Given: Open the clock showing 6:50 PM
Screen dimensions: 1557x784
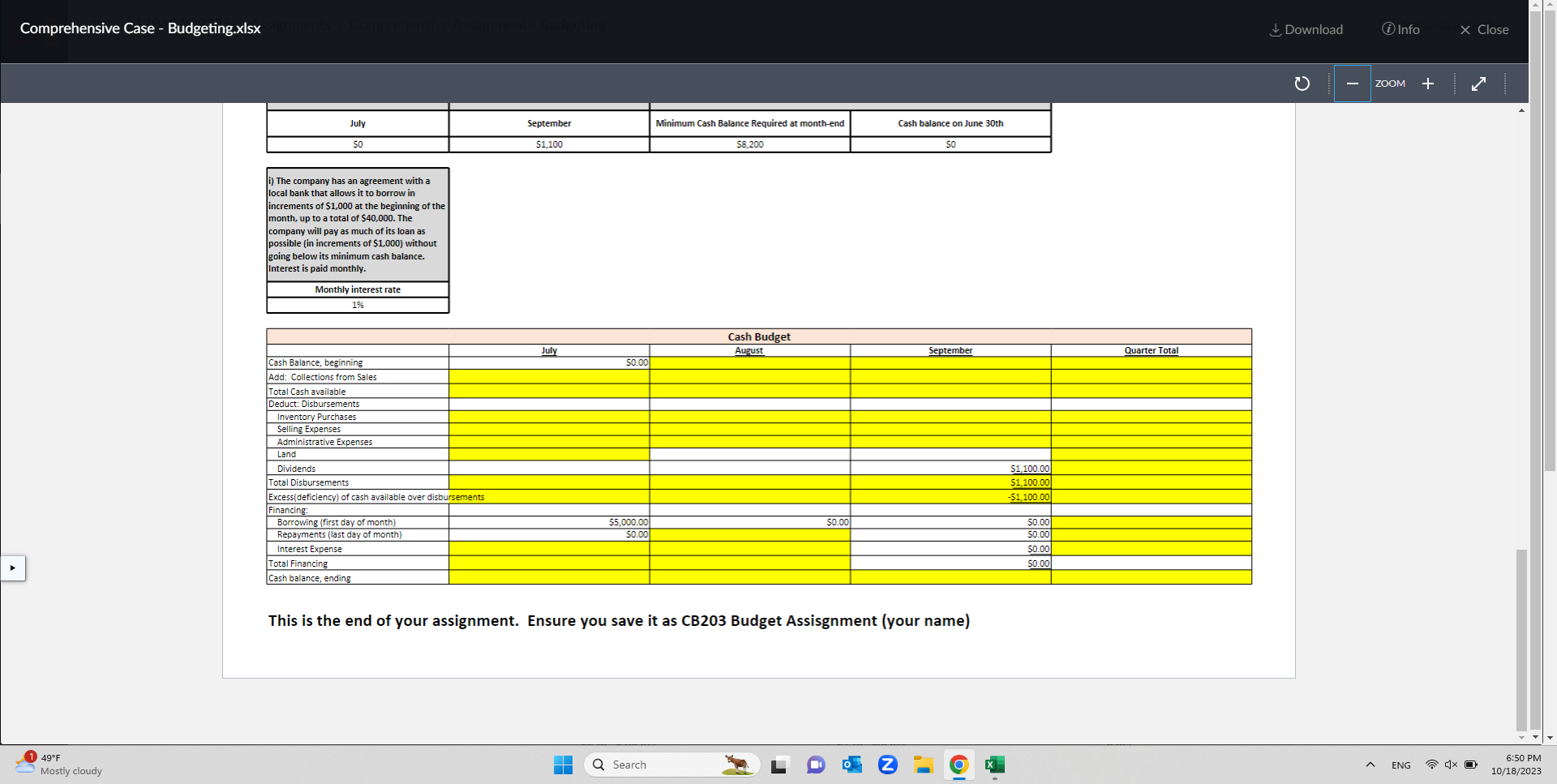Looking at the screenshot, I should (x=1516, y=765).
